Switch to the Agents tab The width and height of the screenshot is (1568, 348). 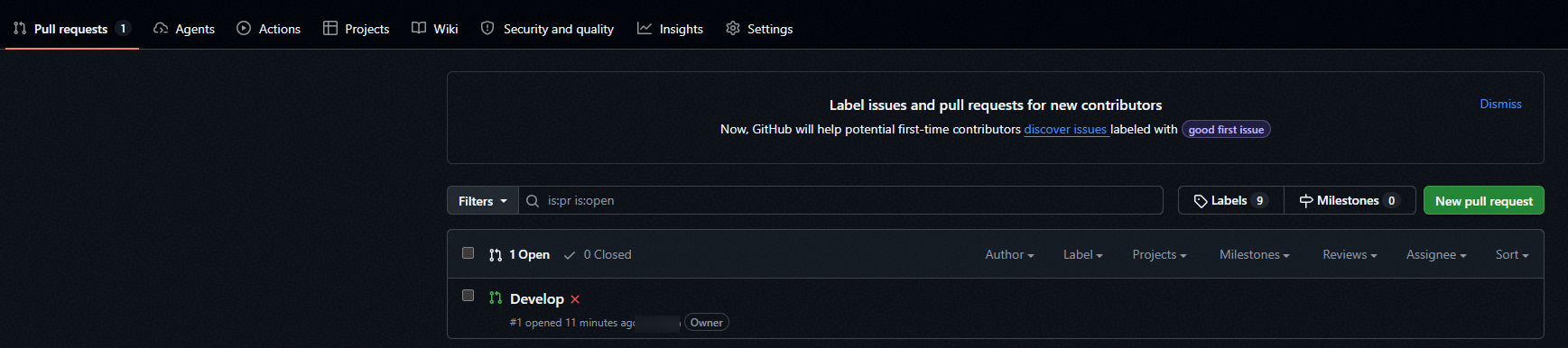coord(184,29)
